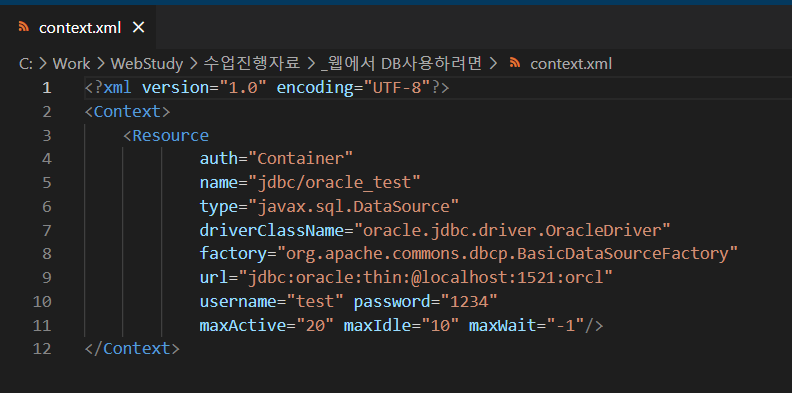Click the auth="Container" attribute
This screenshot has height=393, width=792.
[276, 159]
